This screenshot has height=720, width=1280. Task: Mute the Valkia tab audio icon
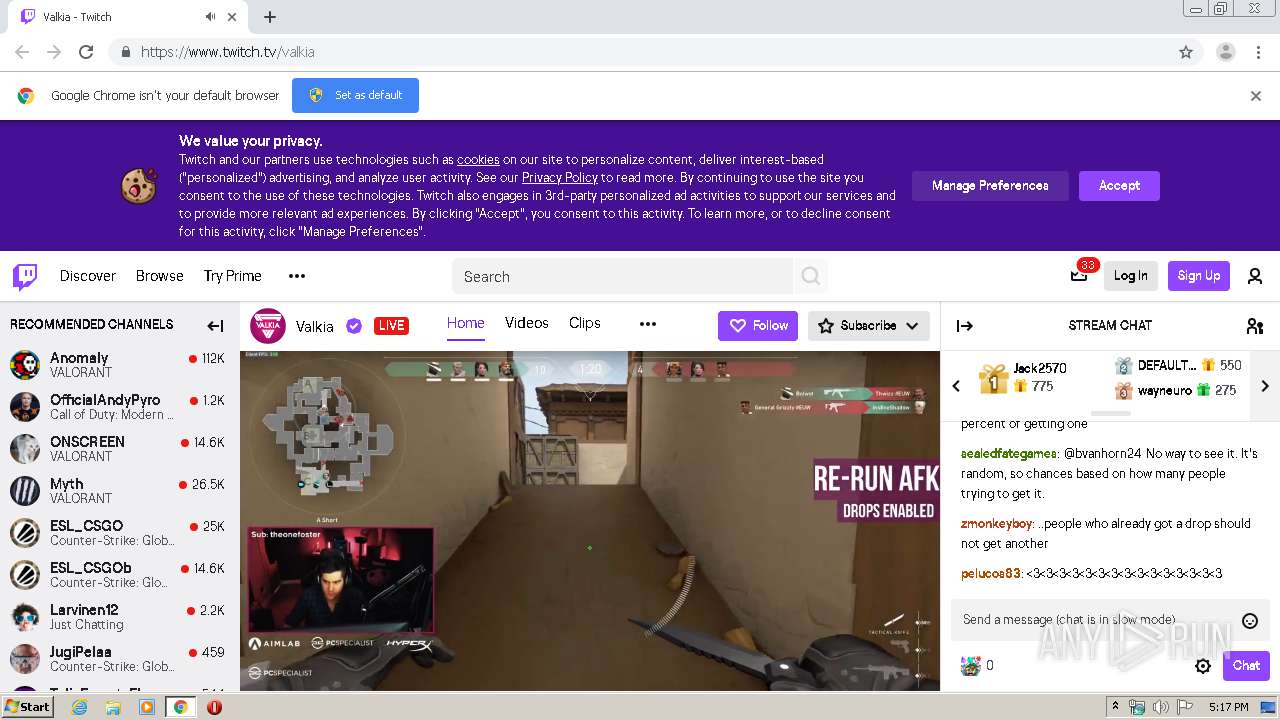pos(210,17)
